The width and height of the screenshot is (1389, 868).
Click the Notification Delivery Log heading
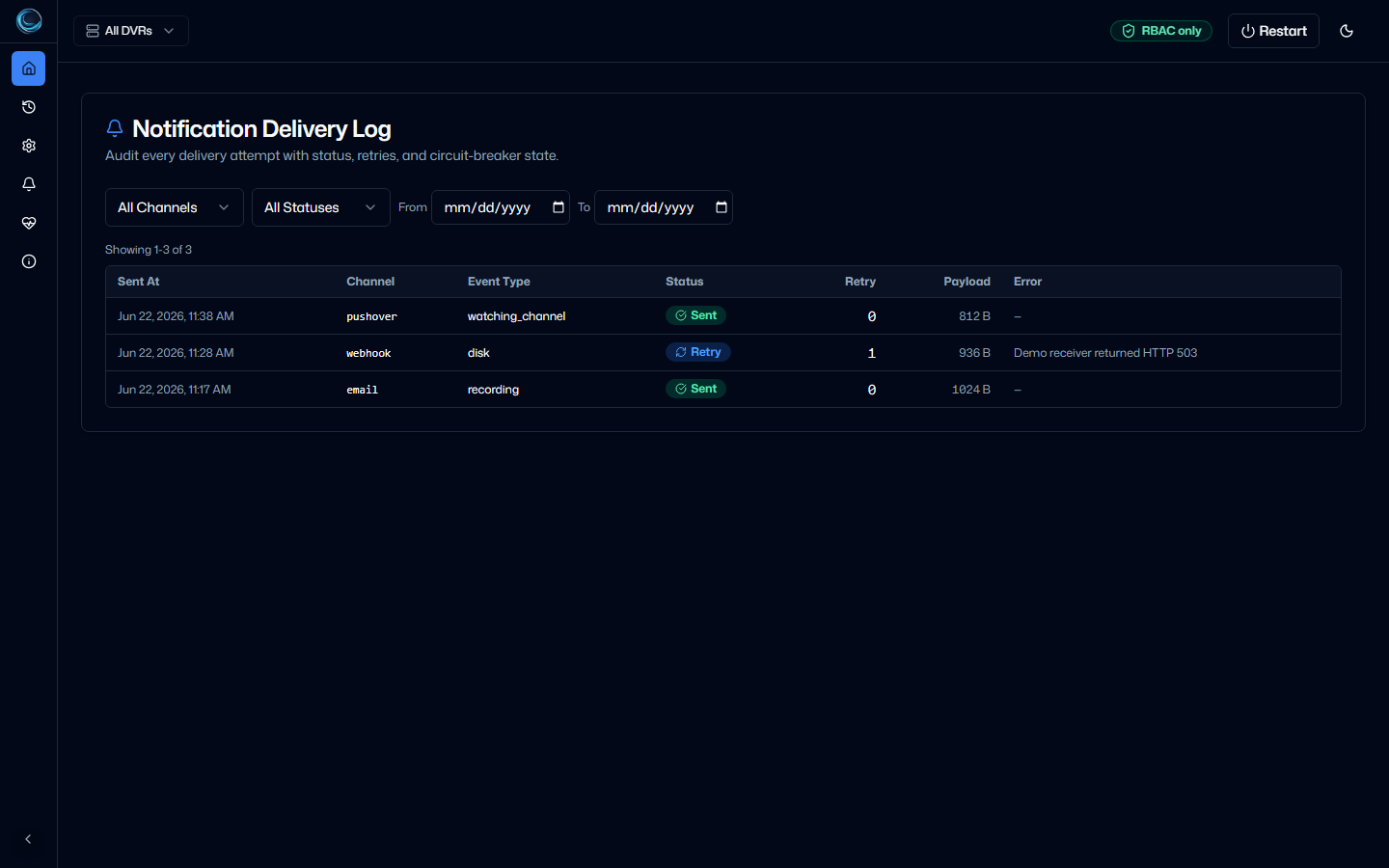[261, 129]
